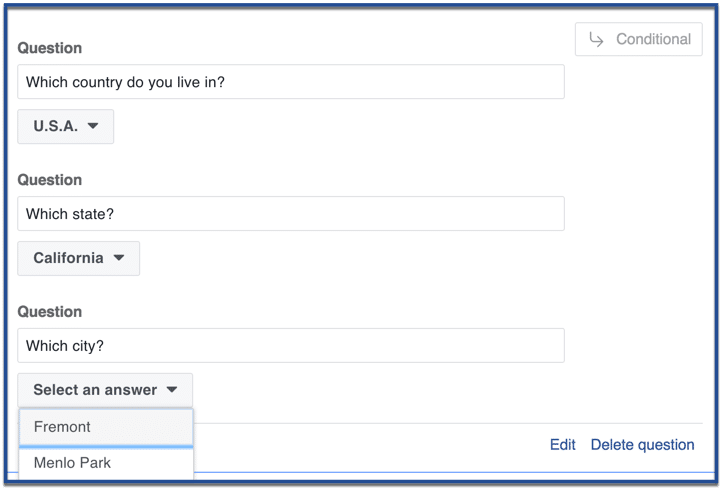This screenshot has width=722, height=488.
Task: Open the California state dropdown
Action: (78, 258)
